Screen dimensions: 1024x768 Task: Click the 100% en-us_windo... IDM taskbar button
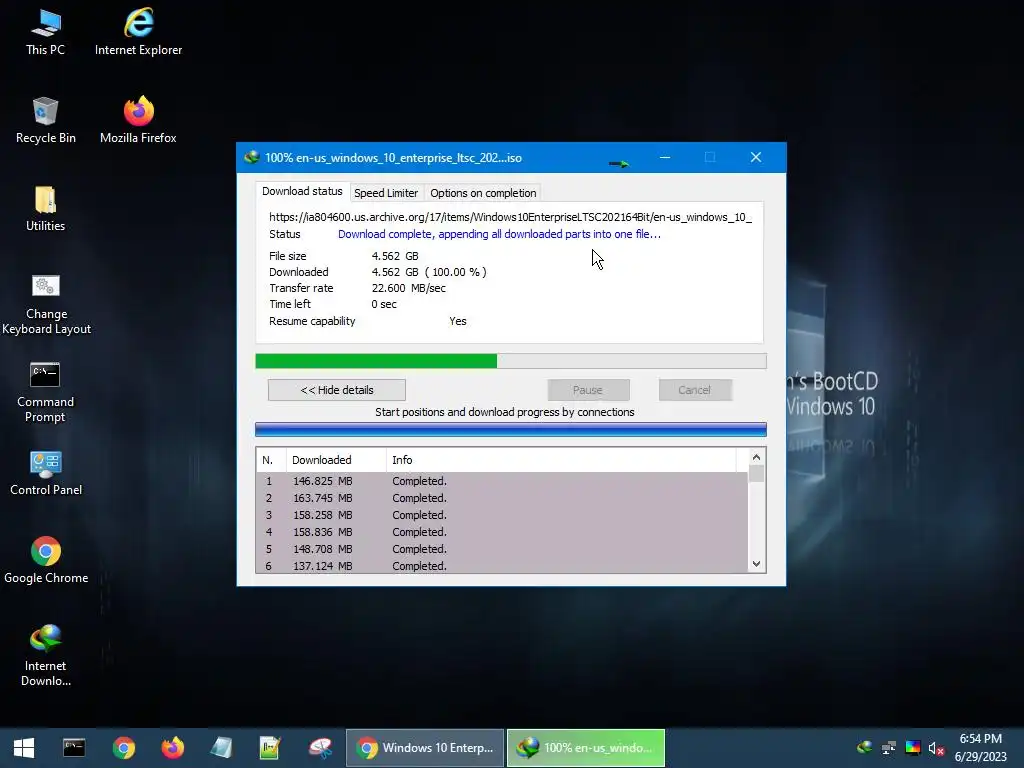[586, 748]
